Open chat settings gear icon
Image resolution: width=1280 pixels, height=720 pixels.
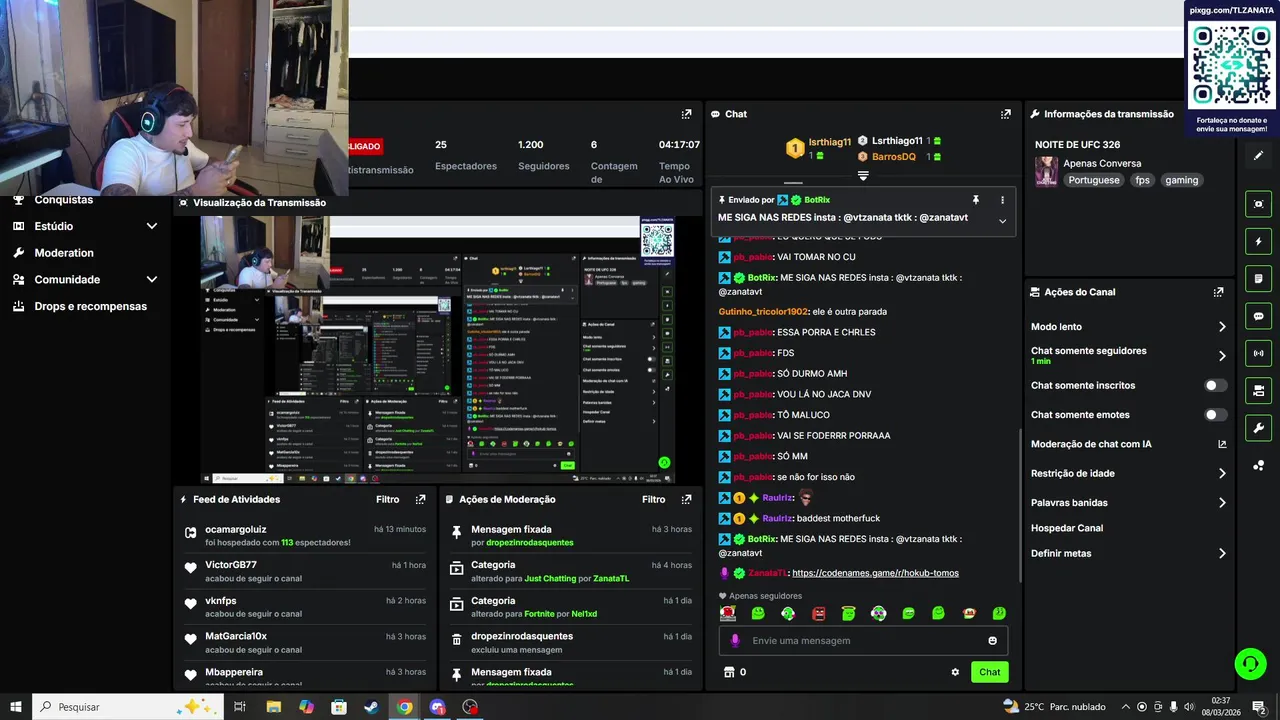coord(955,672)
